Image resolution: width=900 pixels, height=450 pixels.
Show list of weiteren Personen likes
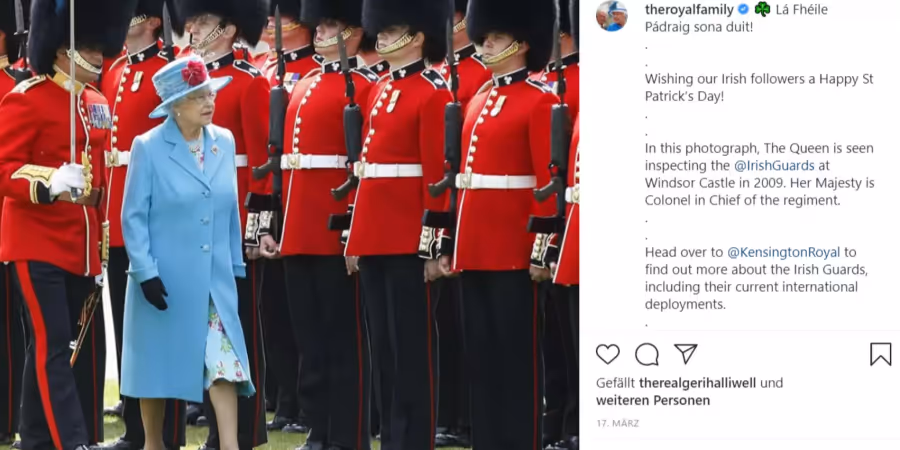pyautogui.click(x=653, y=400)
